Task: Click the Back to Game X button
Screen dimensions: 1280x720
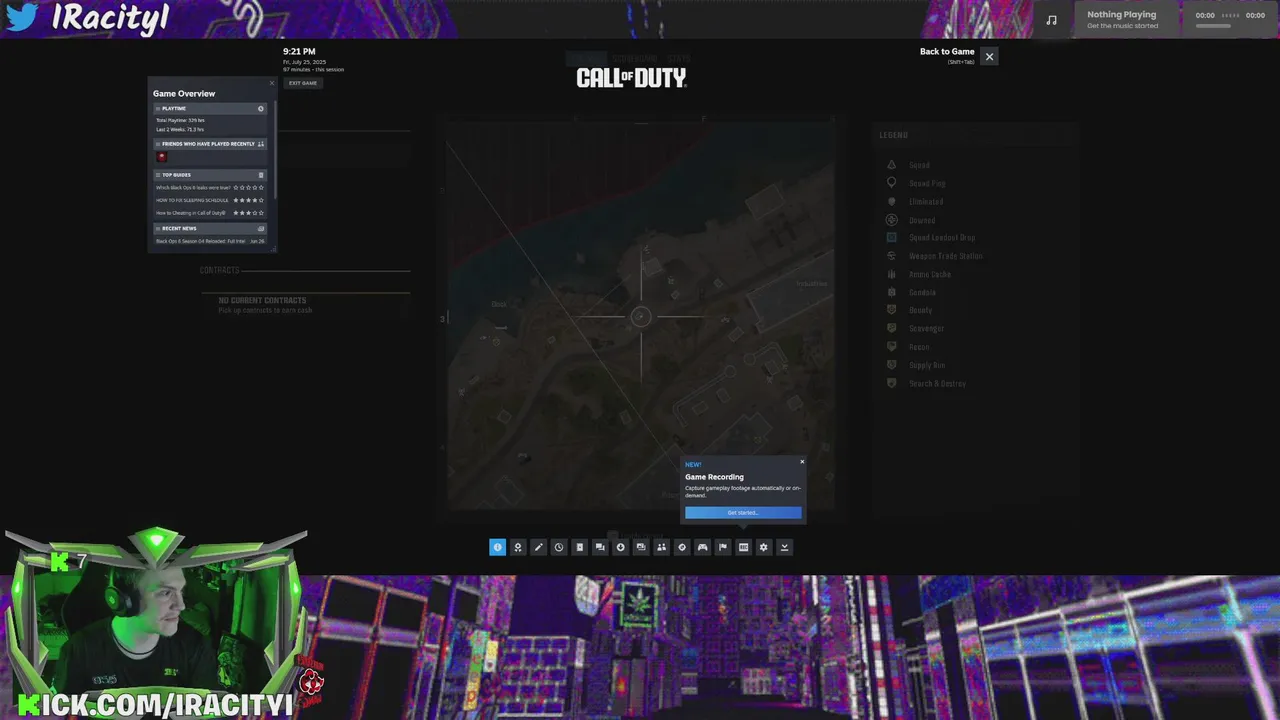Action: (989, 56)
